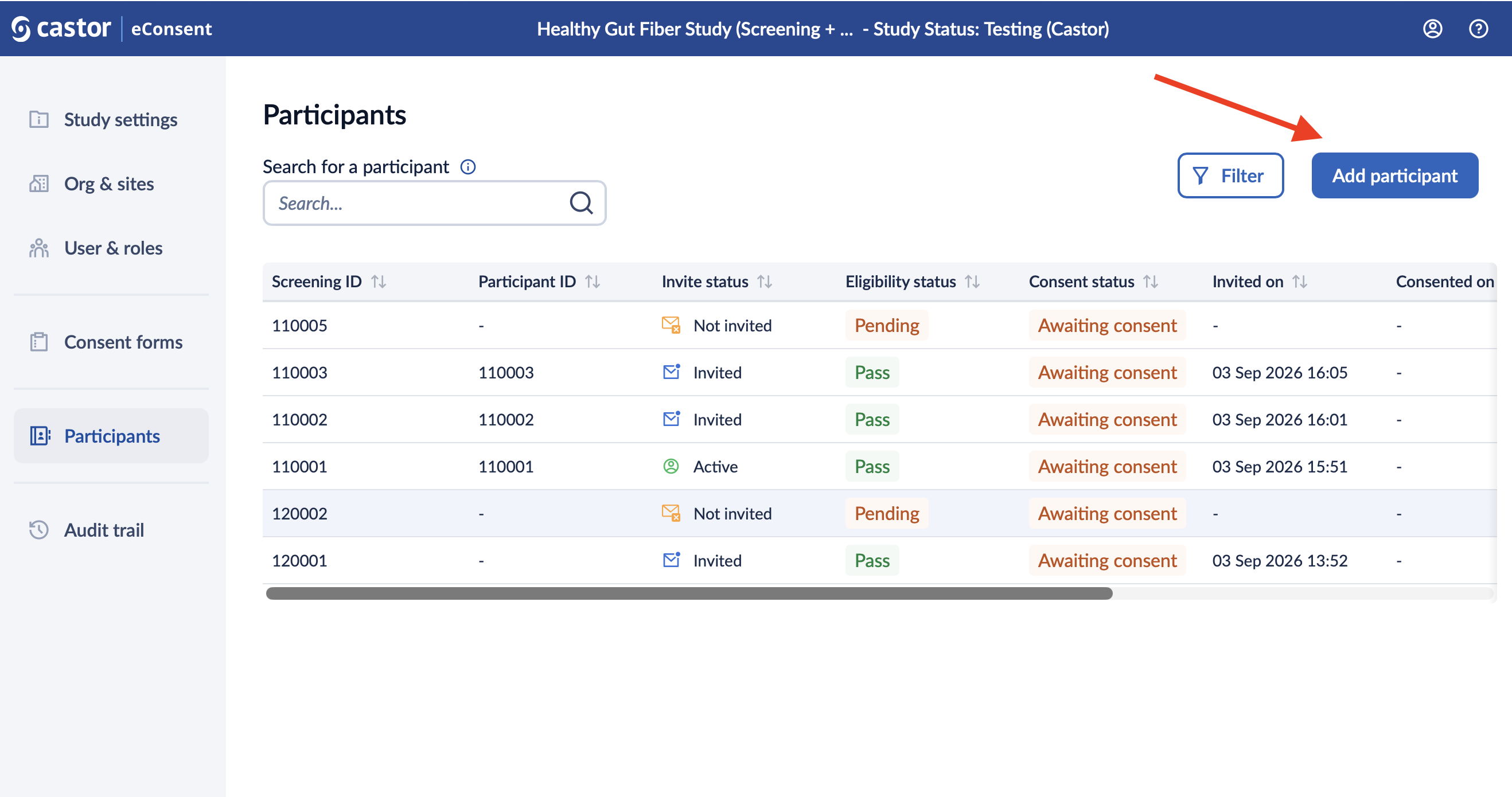Viewport: 1512px width, 797px height.
Task: Click the Invited envelope icon for 110003
Action: click(x=671, y=372)
